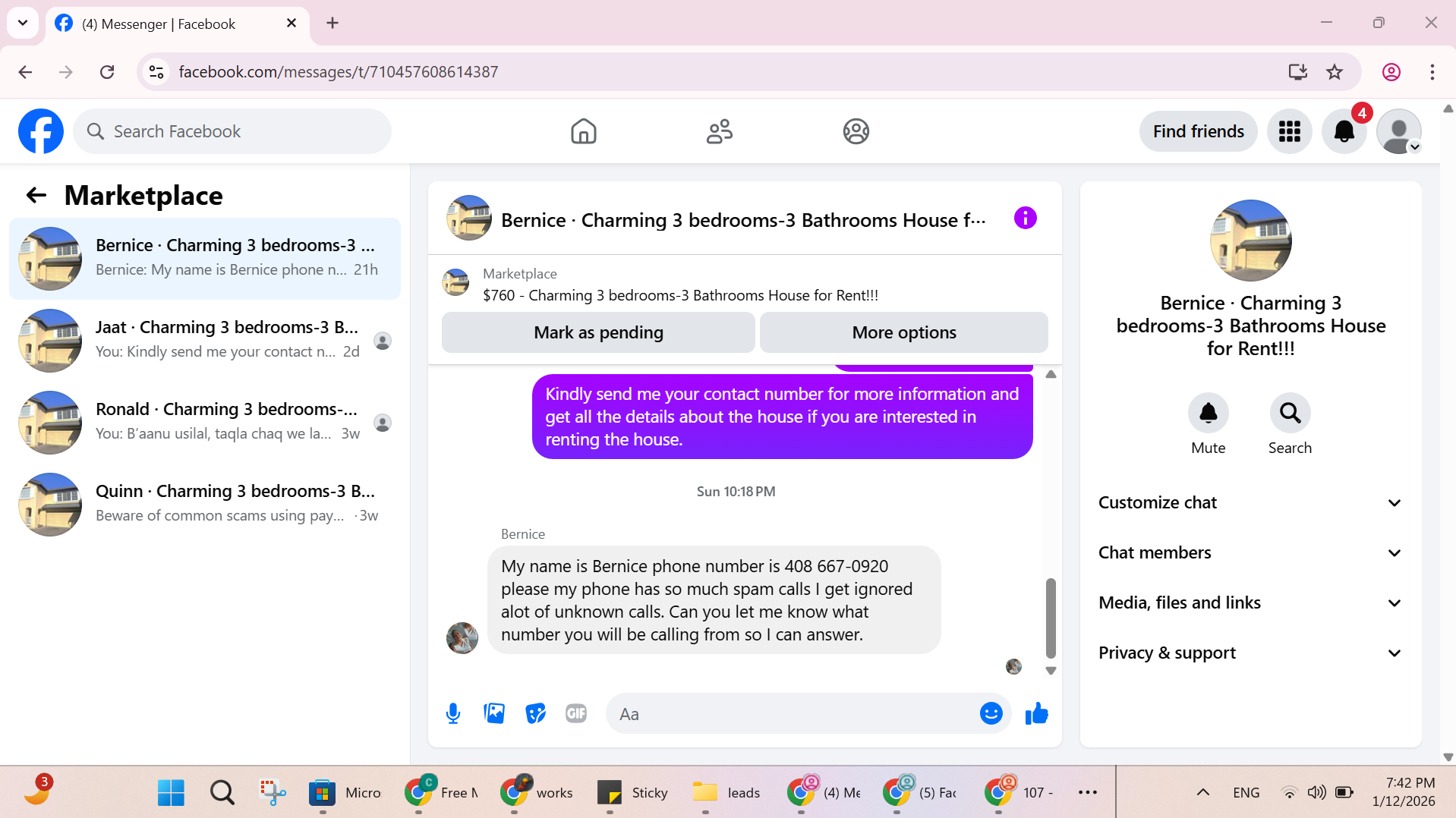Attach a photo with the image icon
The width and height of the screenshot is (1456, 818).
[494, 713]
